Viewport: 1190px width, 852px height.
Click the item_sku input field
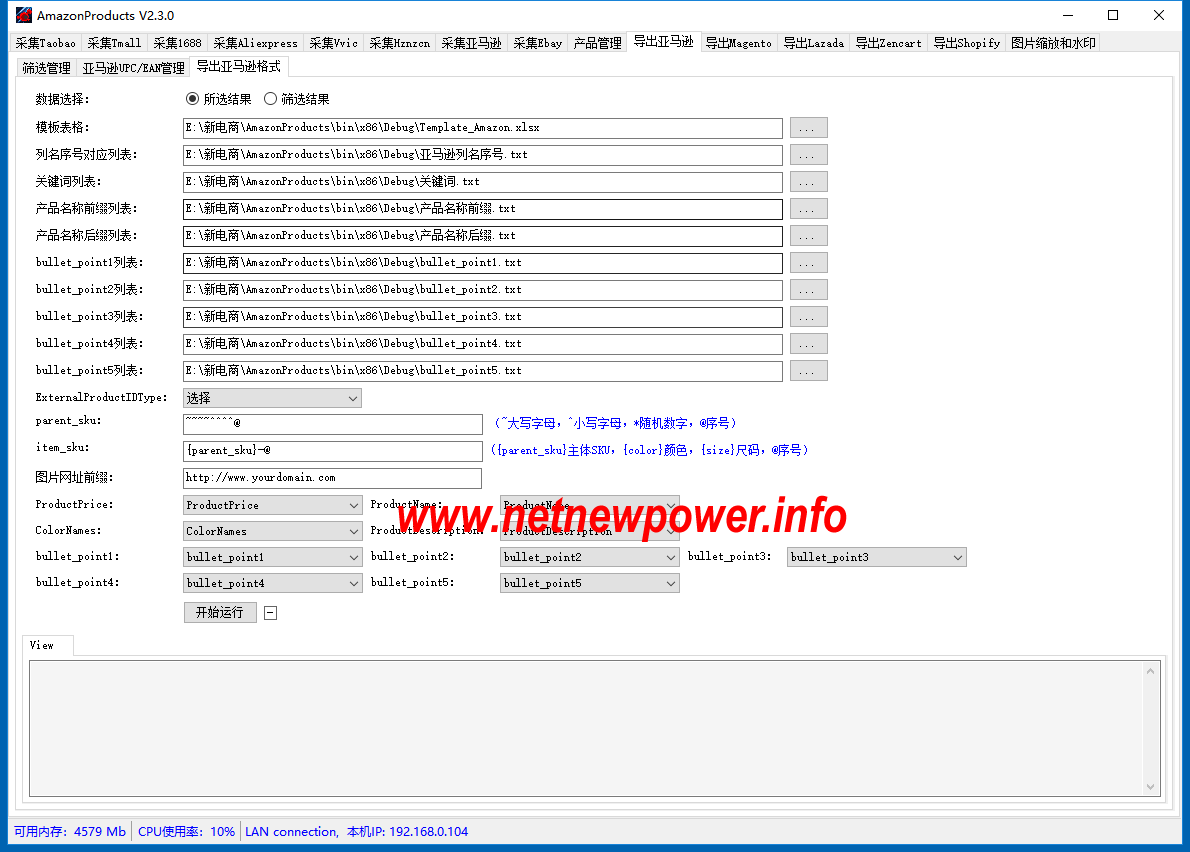coord(333,451)
